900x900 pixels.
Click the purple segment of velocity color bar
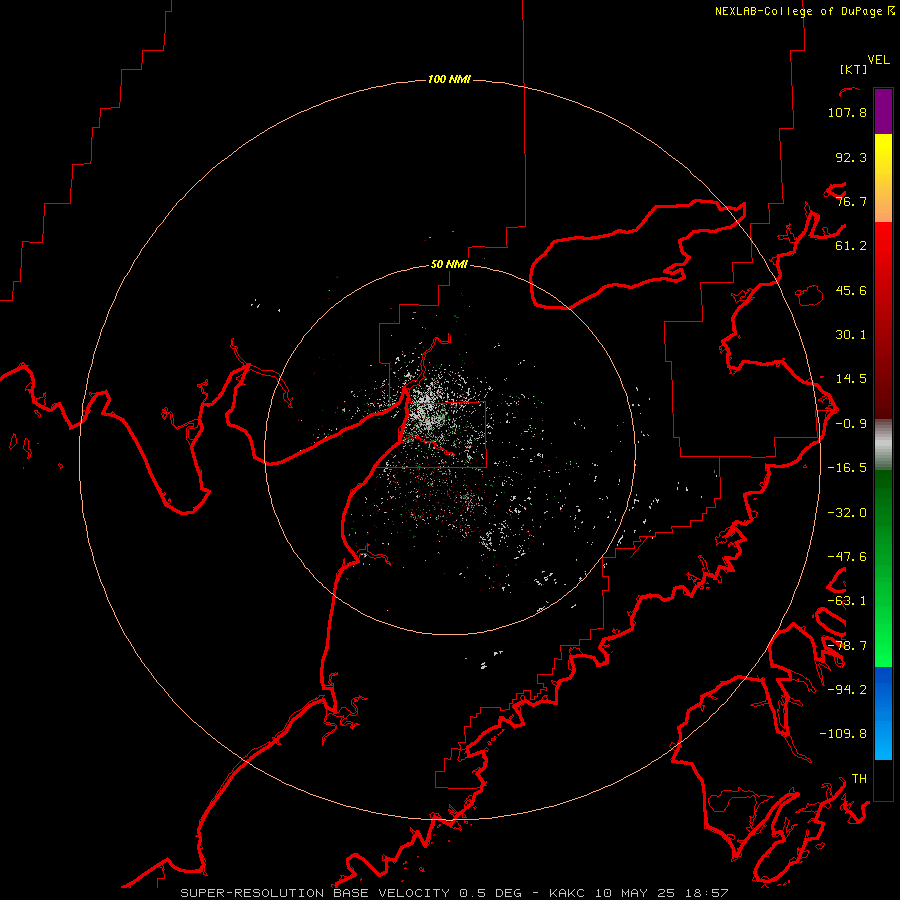(883, 111)
